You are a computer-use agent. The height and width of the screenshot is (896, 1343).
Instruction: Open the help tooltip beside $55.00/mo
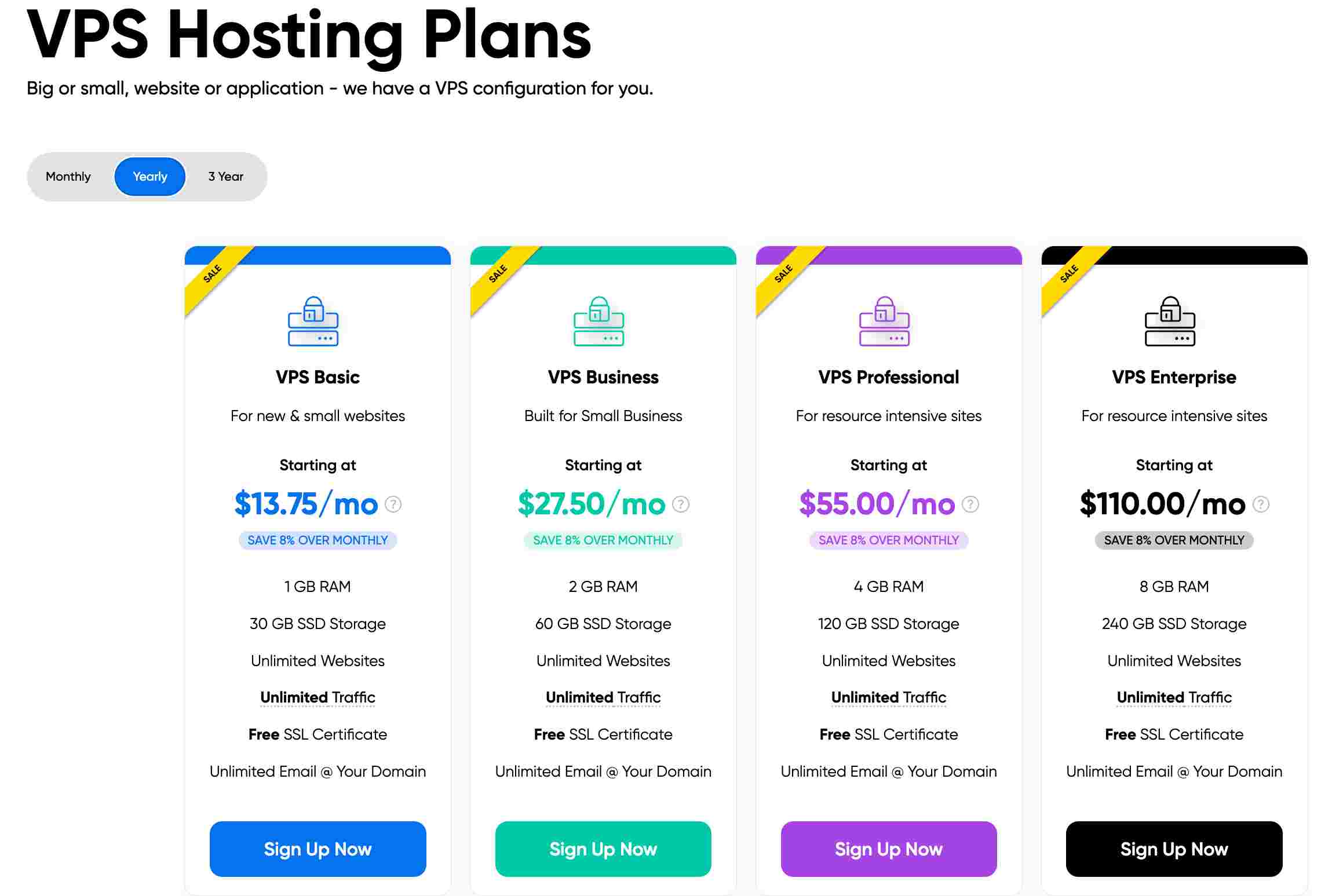click(970, 504)
